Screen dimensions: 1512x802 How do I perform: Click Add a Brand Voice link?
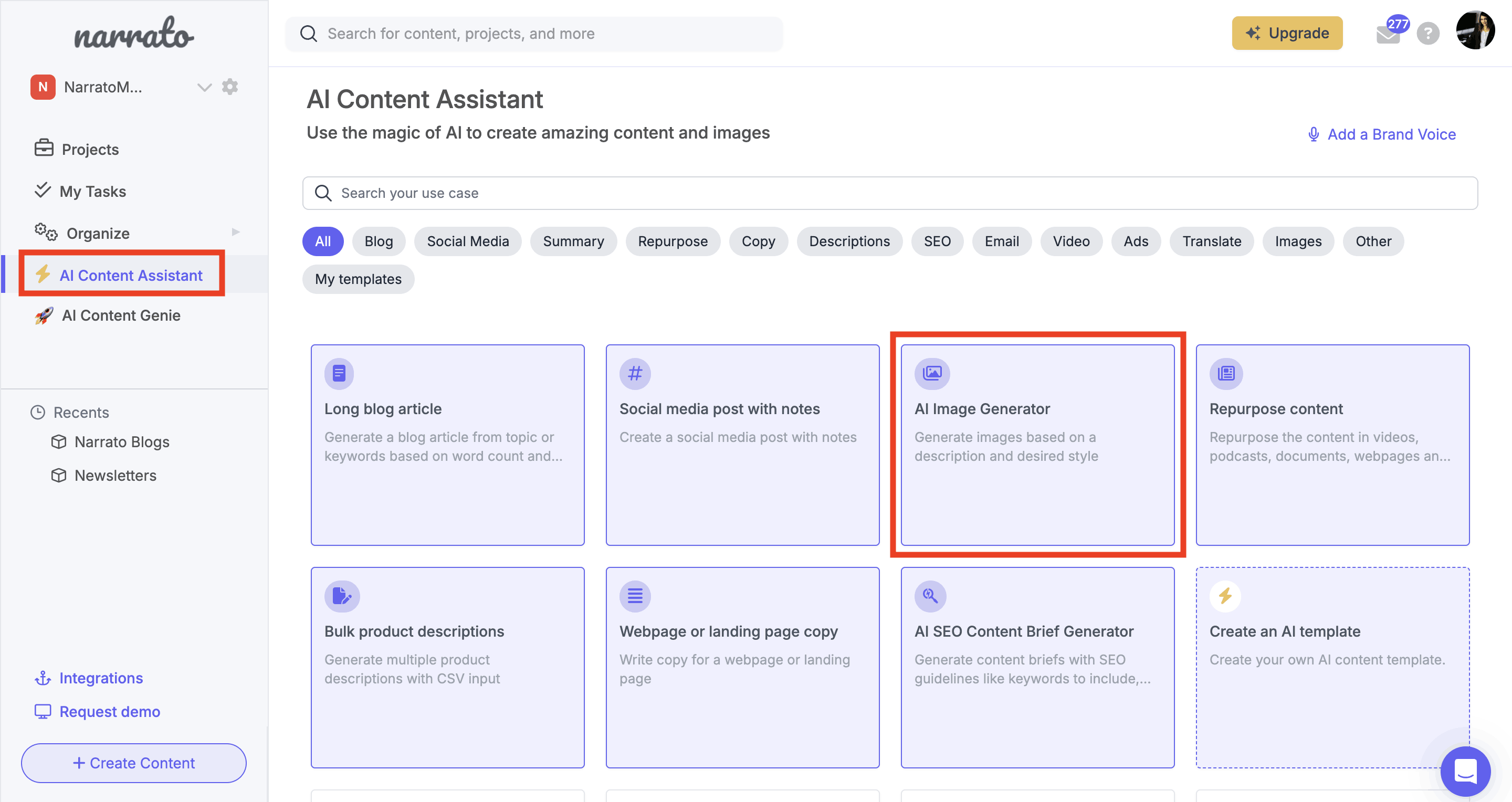1391,134
